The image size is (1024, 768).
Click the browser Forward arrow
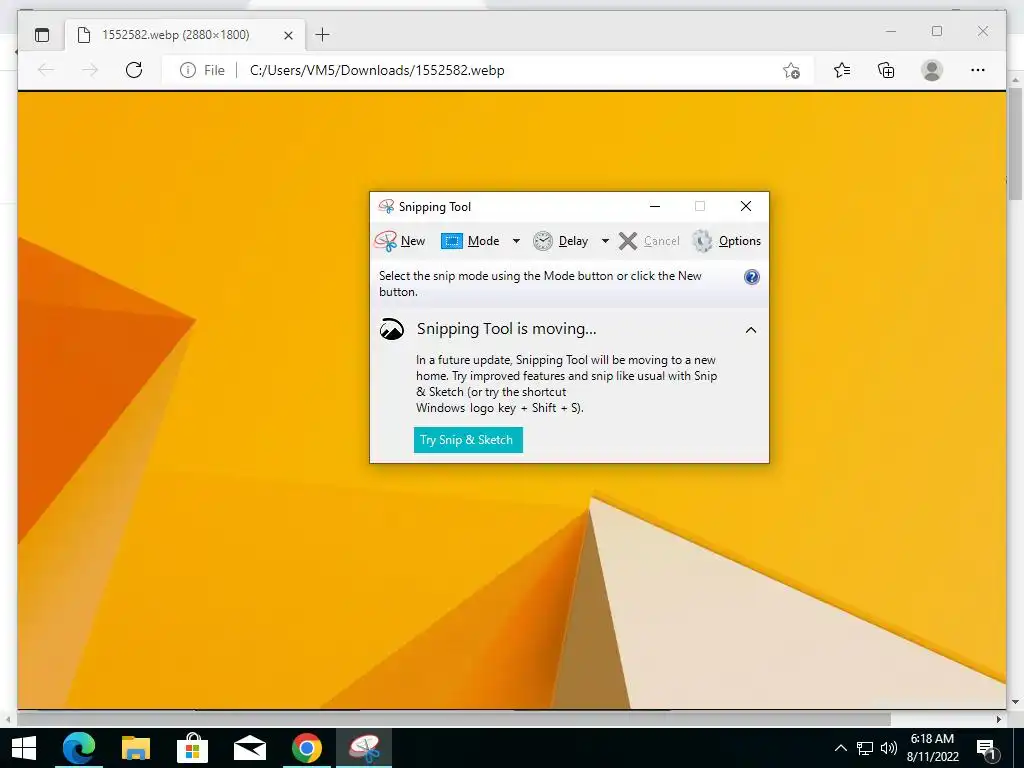90,70
